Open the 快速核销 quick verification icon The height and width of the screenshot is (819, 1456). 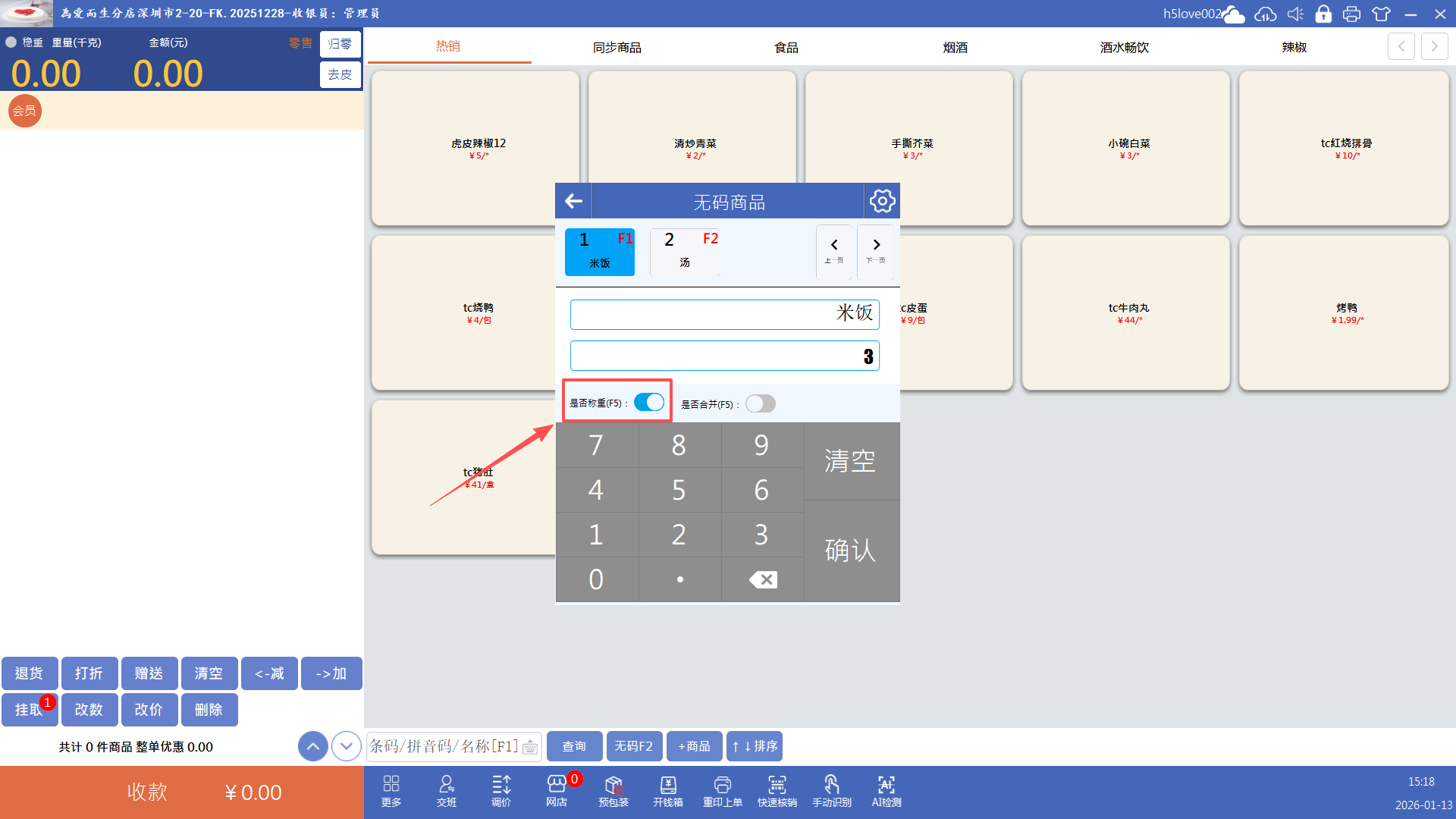pyautogui.click(x=777, y=791)
